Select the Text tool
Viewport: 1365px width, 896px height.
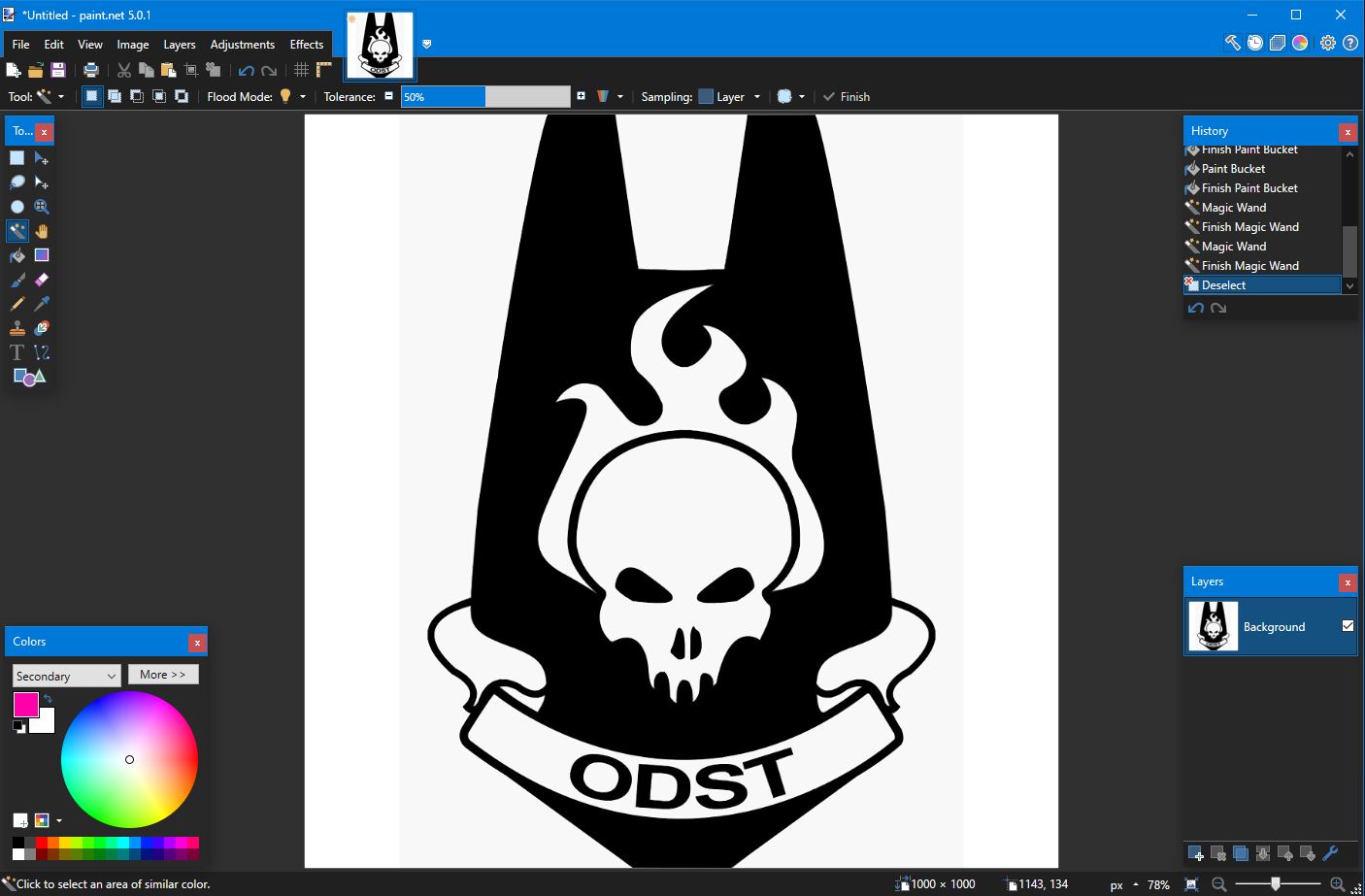point(17,352)
